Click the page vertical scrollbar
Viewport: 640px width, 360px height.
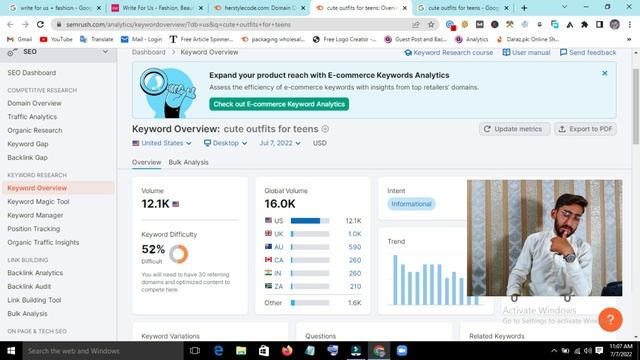[x=636, y=106]
